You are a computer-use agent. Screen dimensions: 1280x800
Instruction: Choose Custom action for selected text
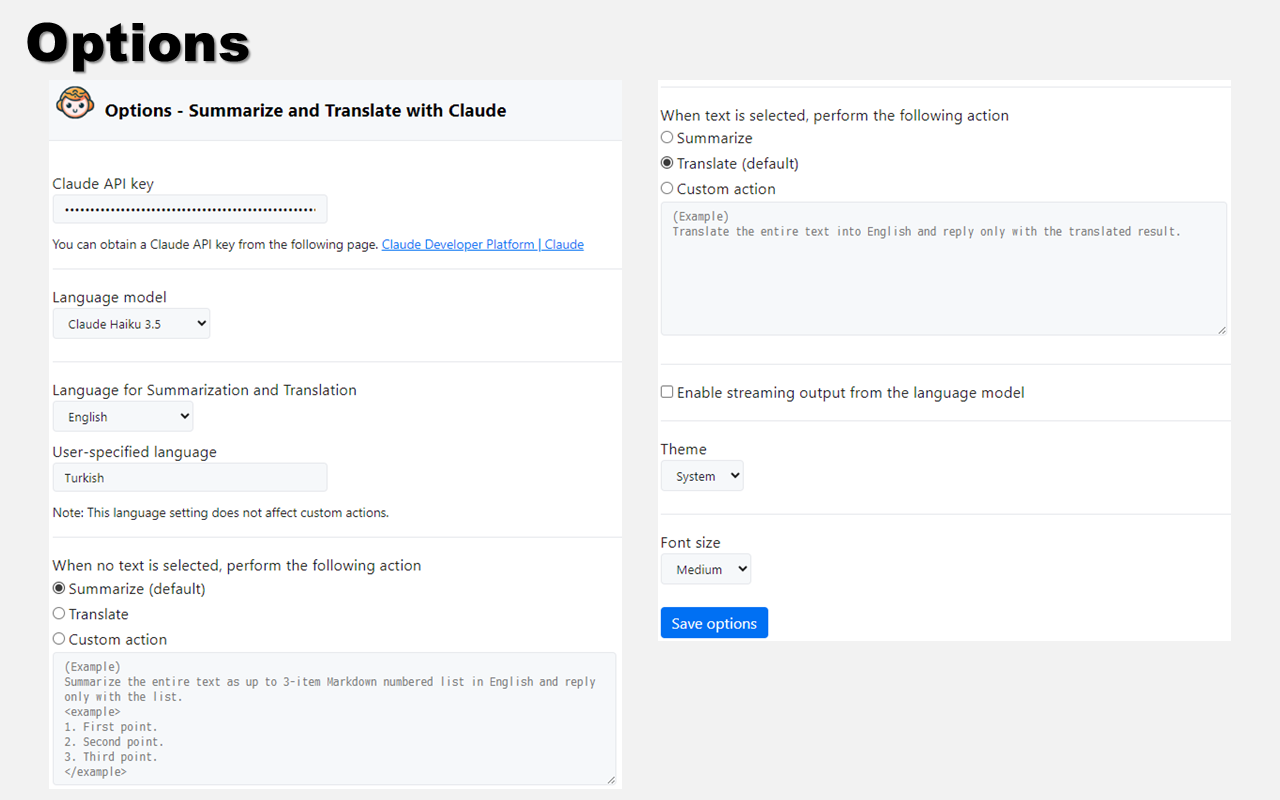click(x=667, y=188)
